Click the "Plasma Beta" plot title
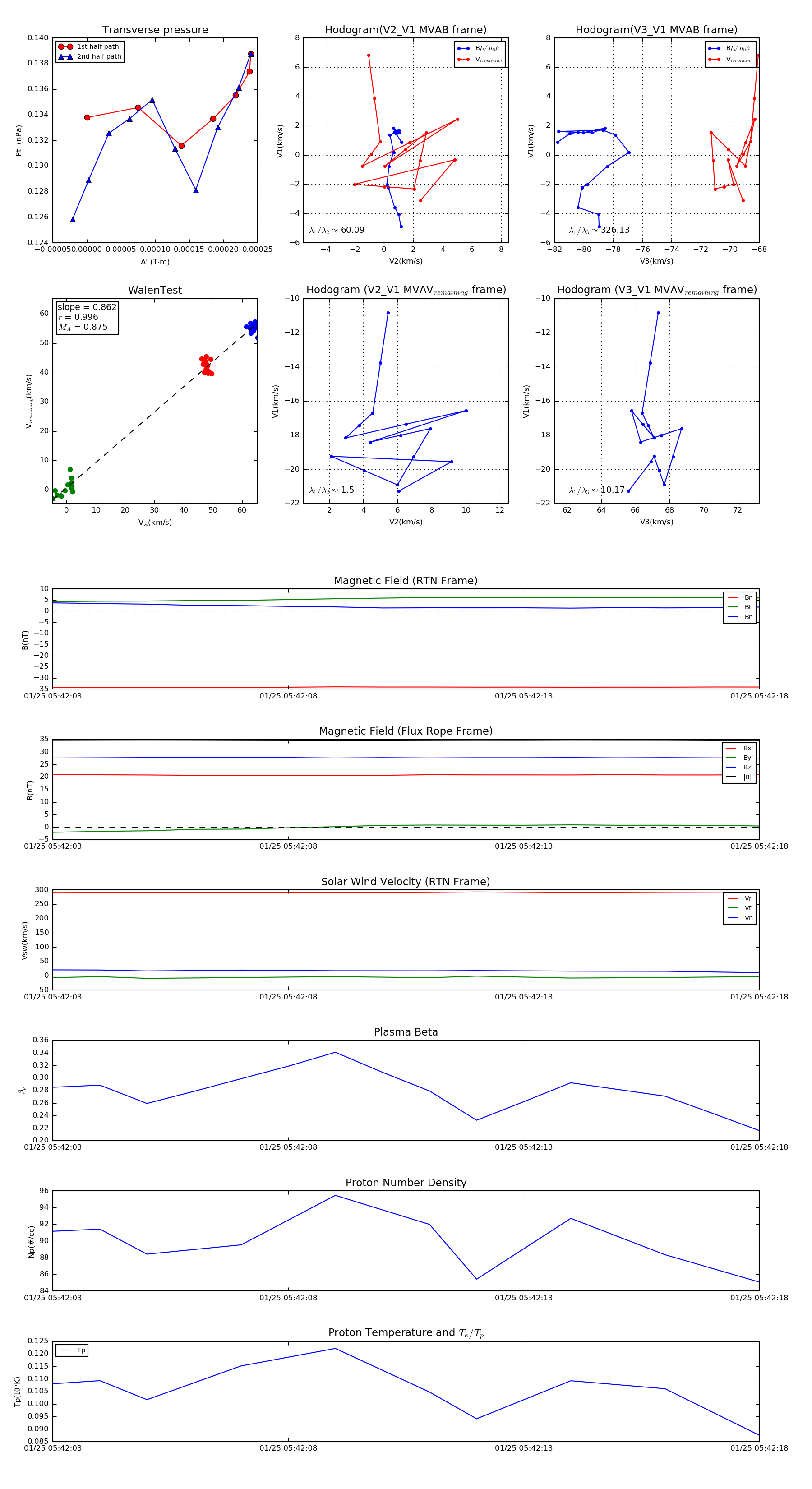 pyautogui.click(x=406, y=1032)
